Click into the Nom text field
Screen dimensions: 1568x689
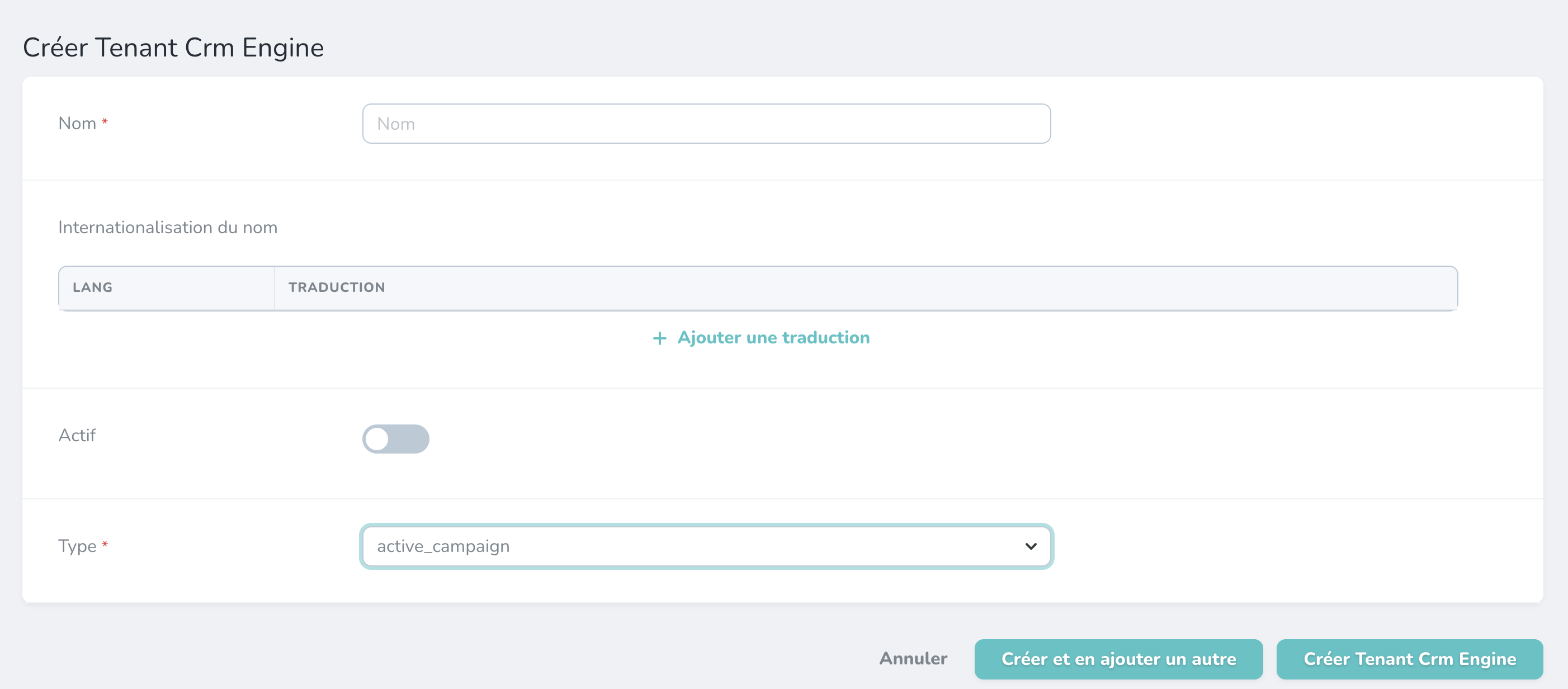click(706, 124)
